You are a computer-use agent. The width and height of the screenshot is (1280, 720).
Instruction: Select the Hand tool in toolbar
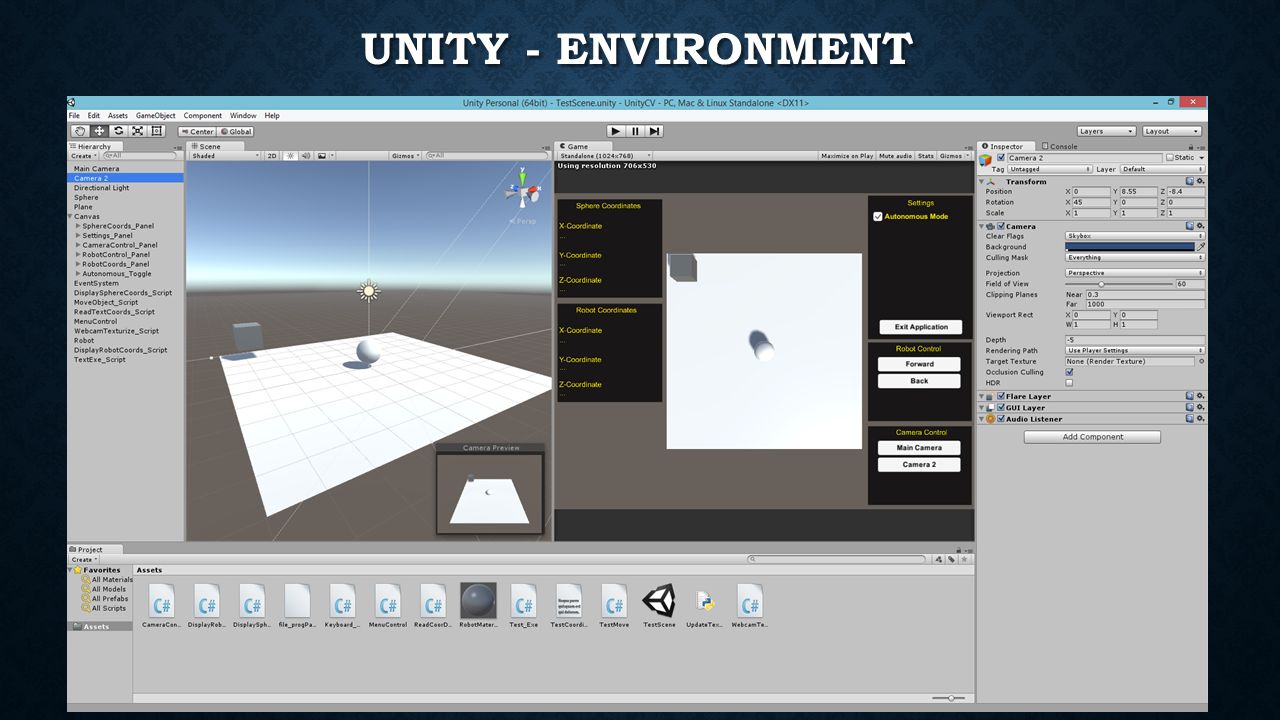tap(80, 131)
